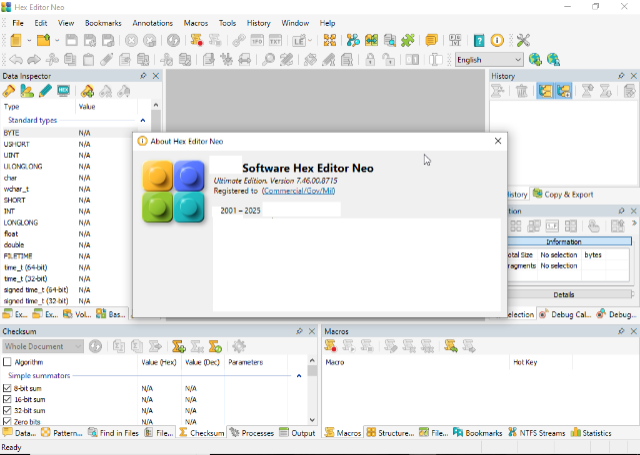
Task: Click the HEX display icon in Data Inspector
Action: pyautogui.click(x=63, y=91)
